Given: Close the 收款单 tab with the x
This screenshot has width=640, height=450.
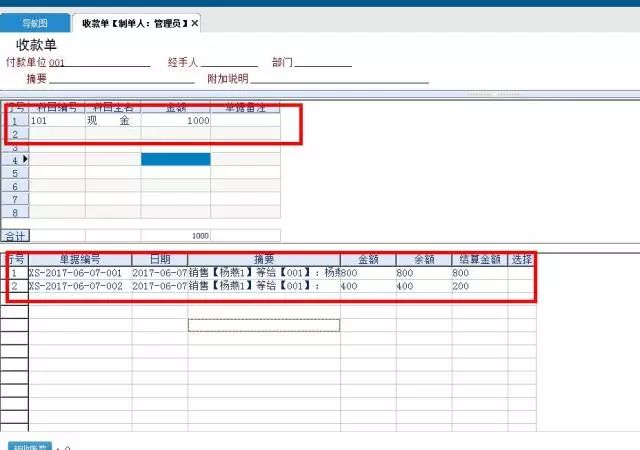Looking at the screenshot, I should (194, 23).
